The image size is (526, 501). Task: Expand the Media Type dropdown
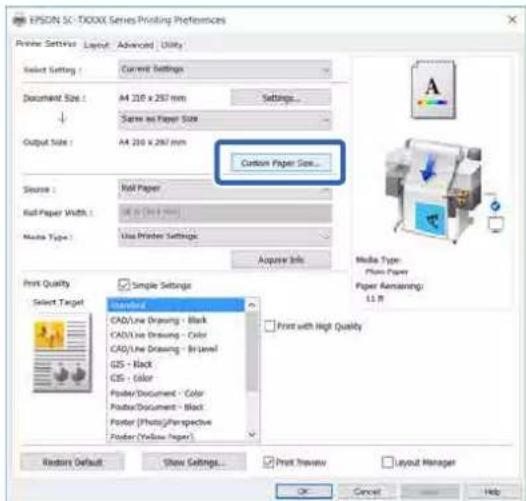tap(225, 237)
